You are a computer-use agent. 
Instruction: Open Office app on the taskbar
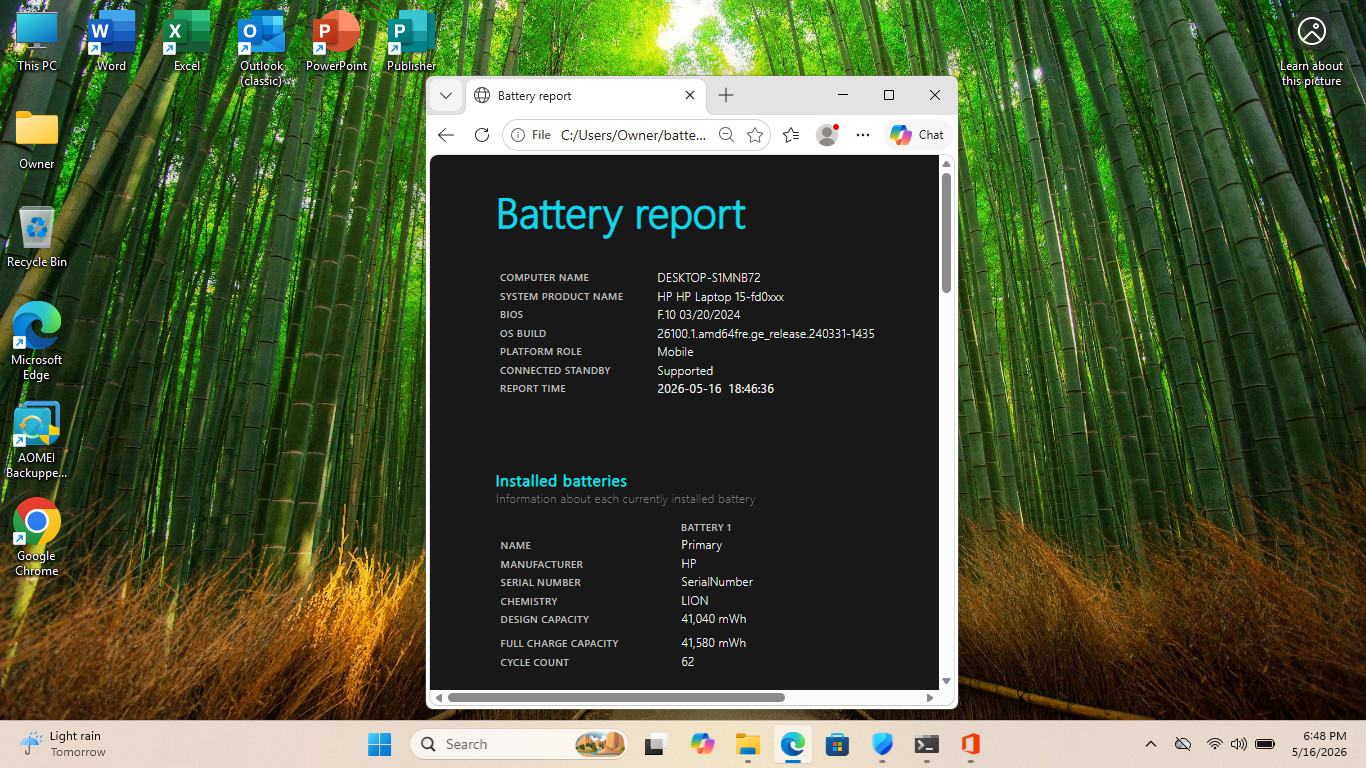pos(970,744)
